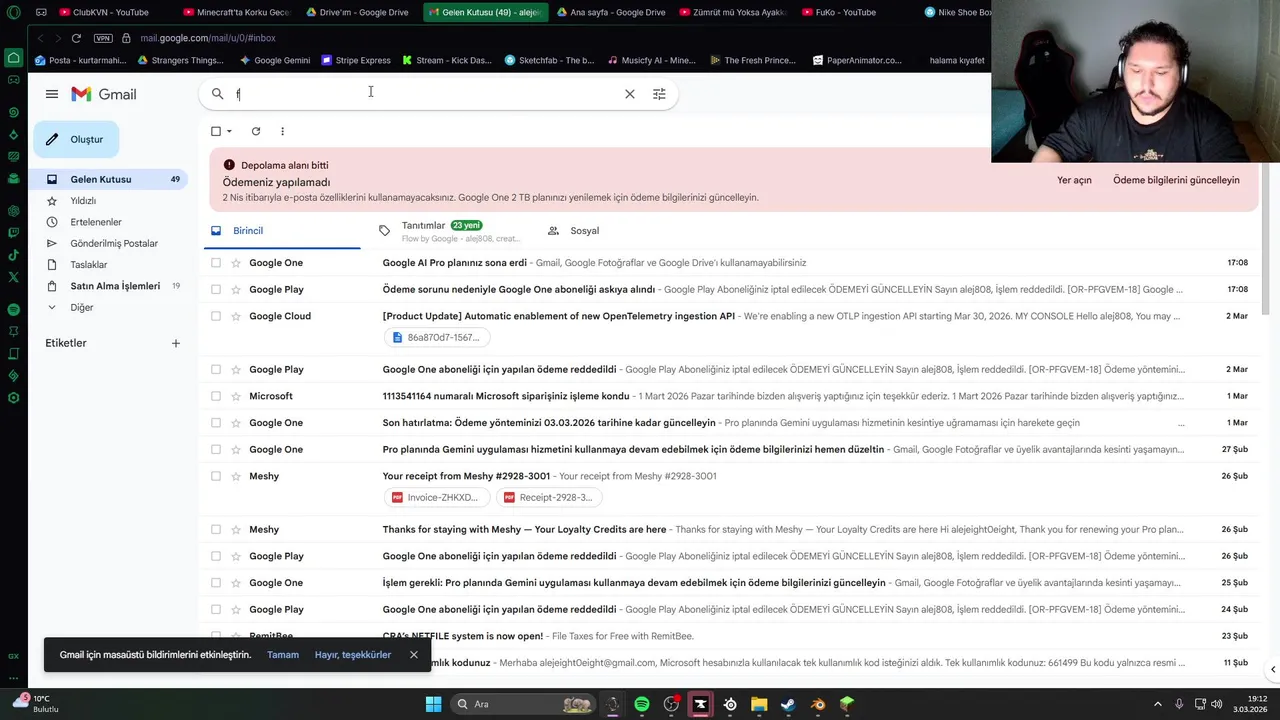Check the Google Cloud email checkbox
The height and width of the screenshot is (720, 1280).
216,316
